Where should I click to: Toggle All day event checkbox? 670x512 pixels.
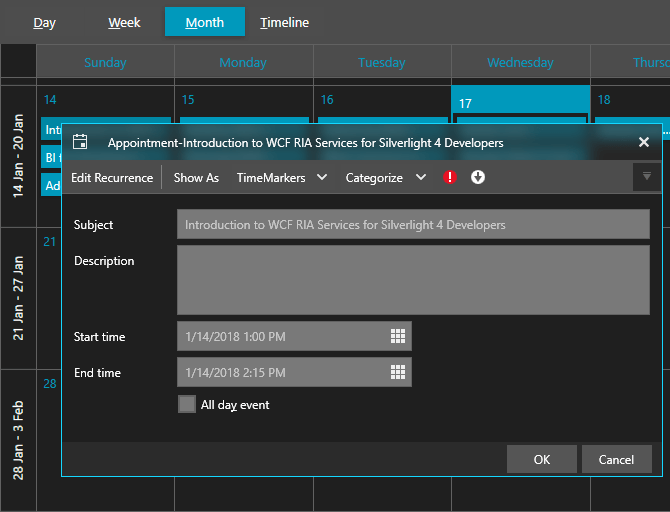[x=187, y=404]
